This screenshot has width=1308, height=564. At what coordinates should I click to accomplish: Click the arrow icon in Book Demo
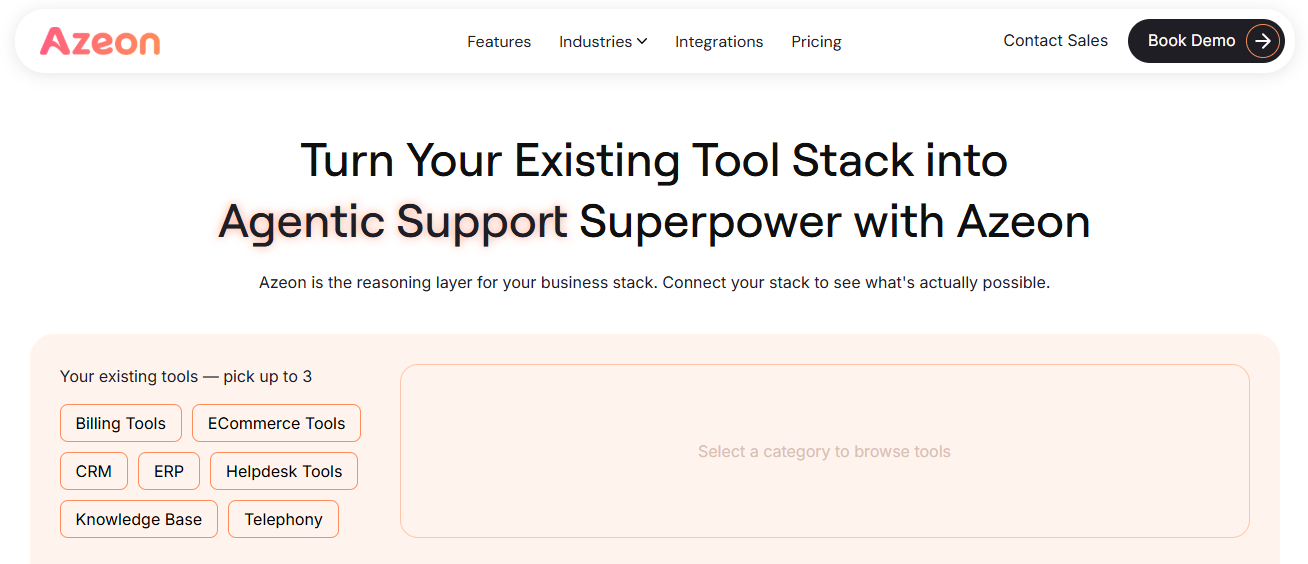(1263, 41)
